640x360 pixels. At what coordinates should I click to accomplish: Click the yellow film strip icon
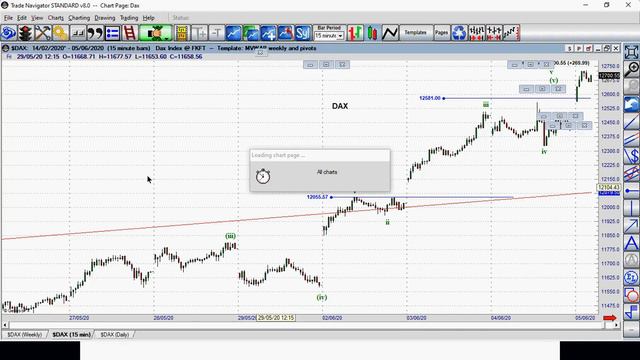coord(182,33)
